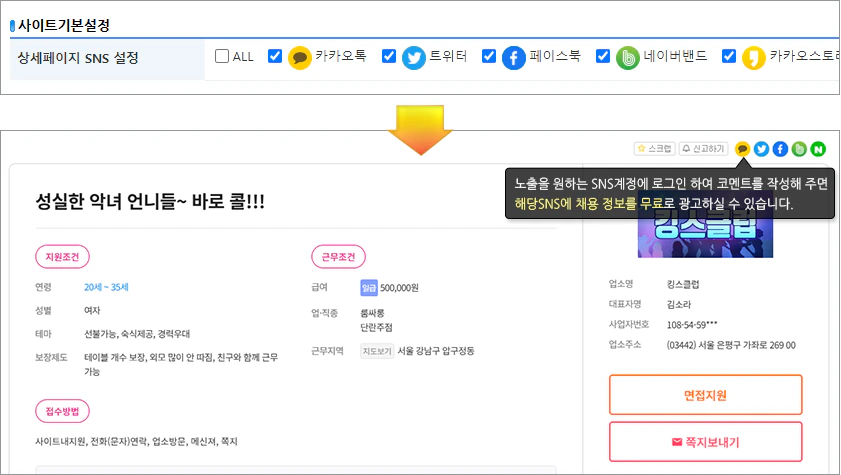Click the KakaoTalk icon in settings row
Screen dimensions: 841x475
click(300, 58)
